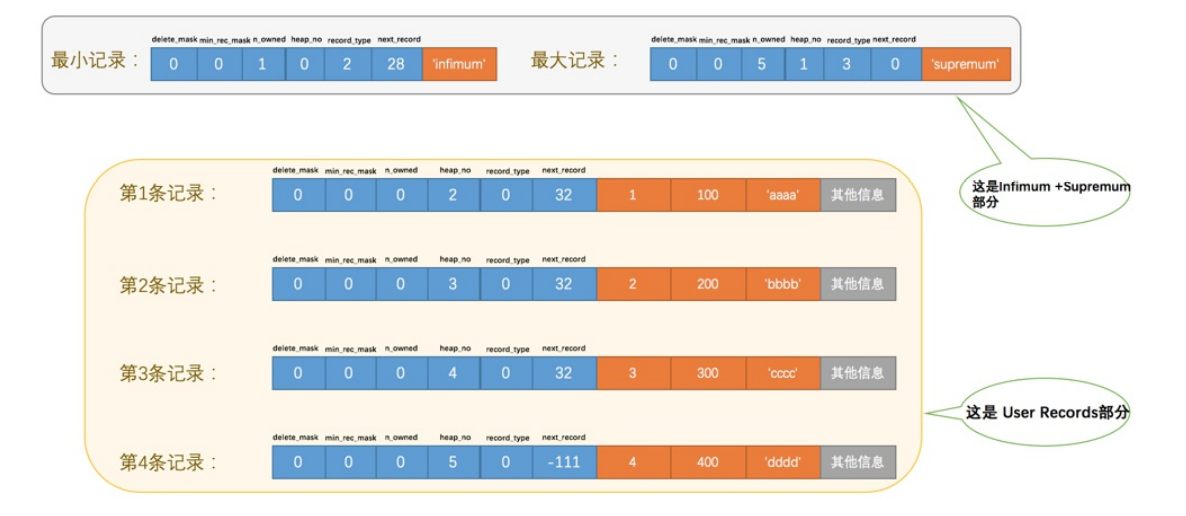Click orange cell 4 in 第4条记录
1186x516 pixels.
634,462
